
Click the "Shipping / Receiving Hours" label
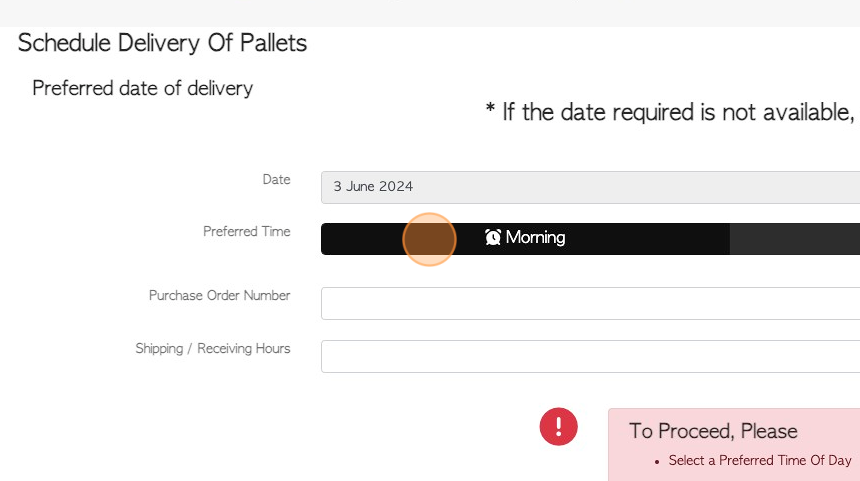click(x=213, y=349)
